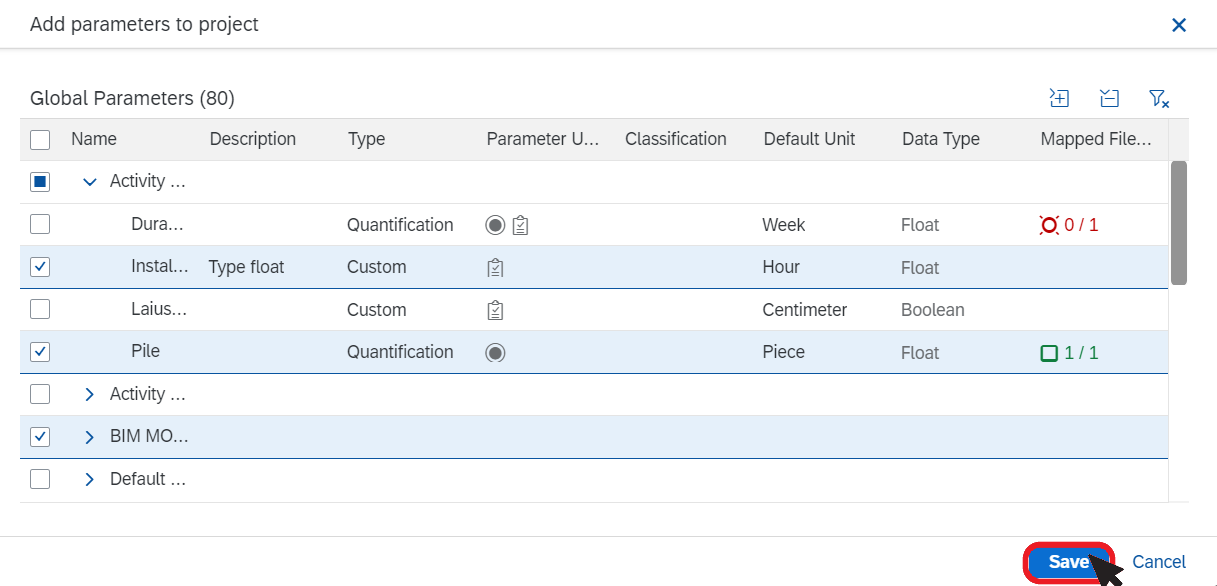Click the vertical scrollbar thumb
The height and width of the screenshot is (586, 1217).
pyautogui.click(x=1179, y=223)
